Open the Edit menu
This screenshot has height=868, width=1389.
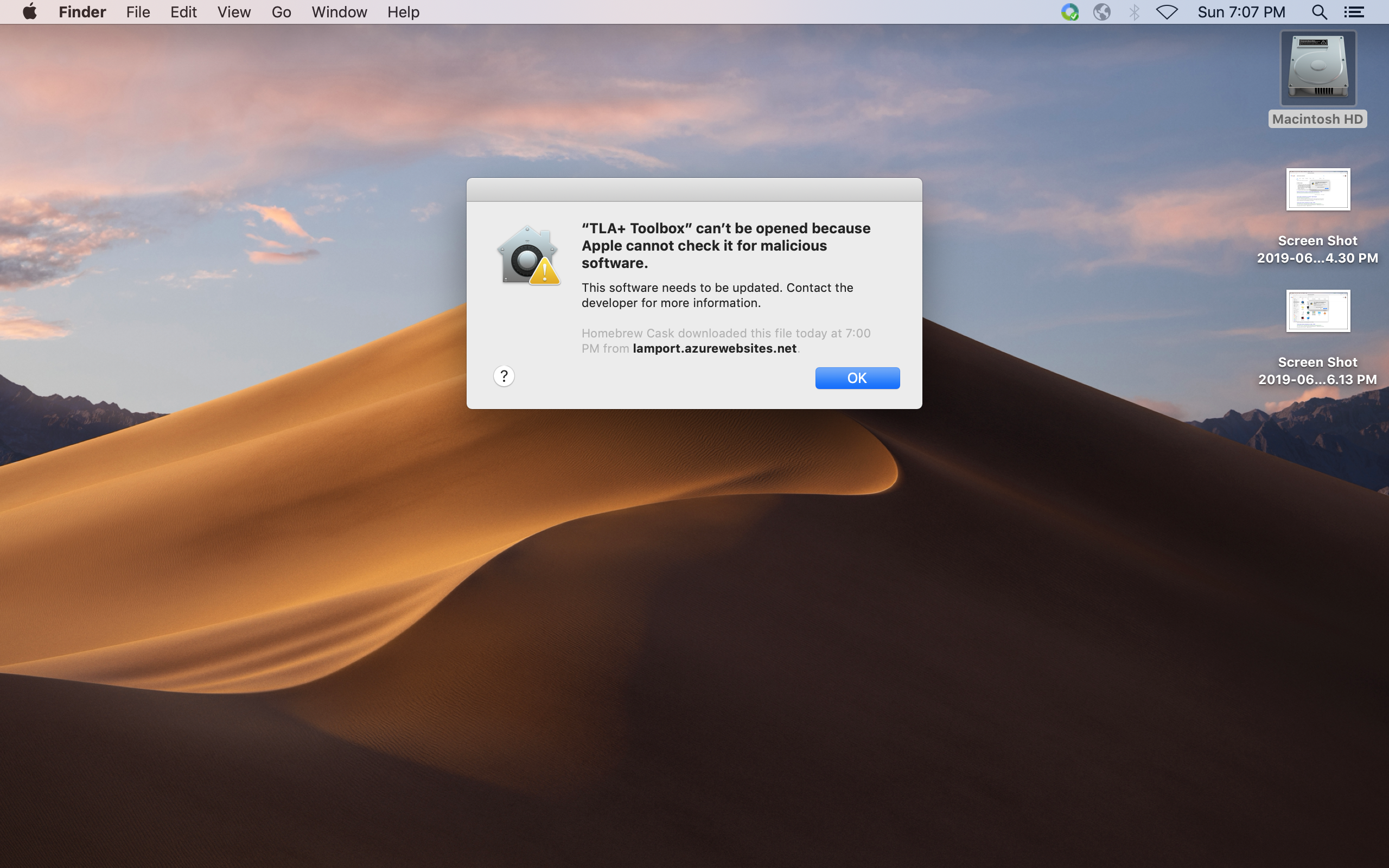tap(184, 12)
